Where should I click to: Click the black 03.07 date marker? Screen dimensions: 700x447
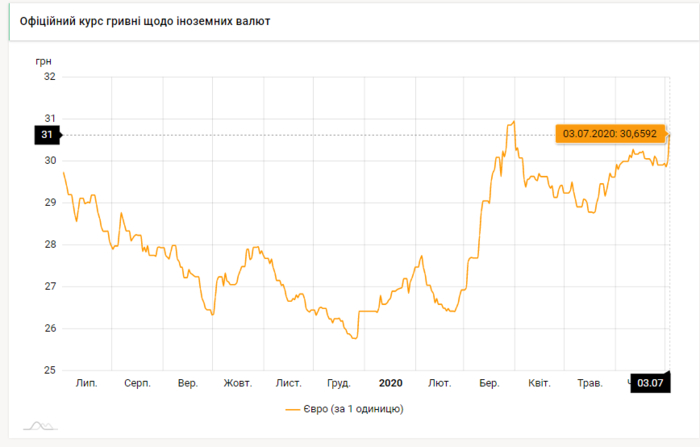[x=650, y=383]
